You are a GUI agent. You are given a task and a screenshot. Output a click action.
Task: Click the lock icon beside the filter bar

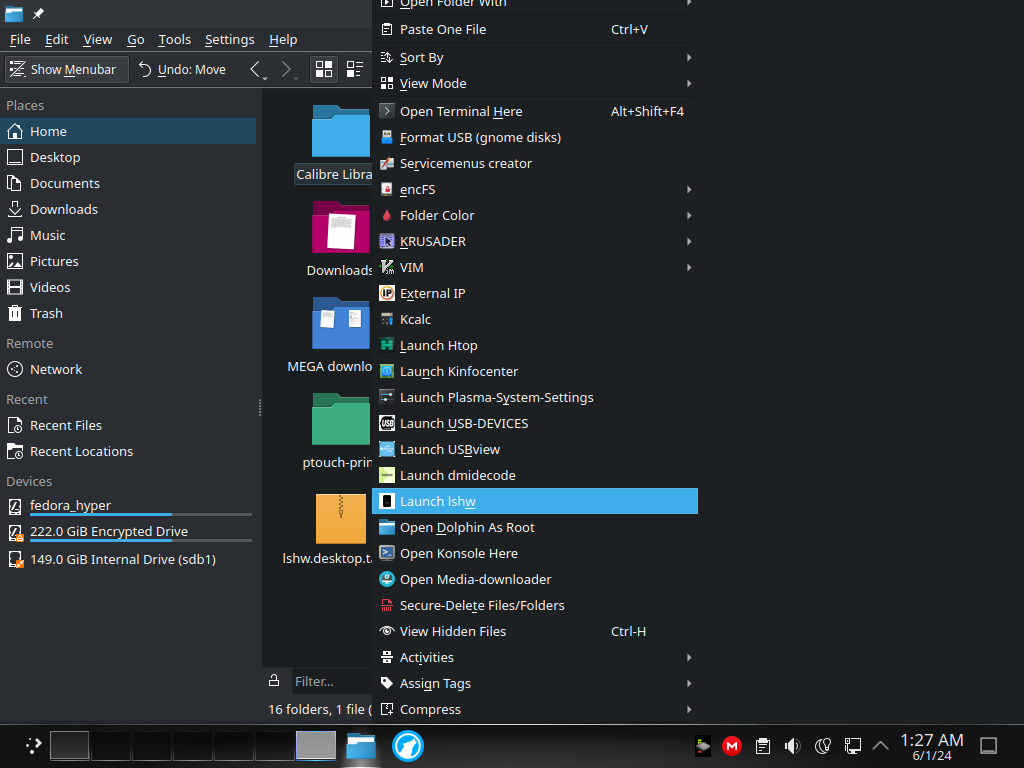click(274, 680)
